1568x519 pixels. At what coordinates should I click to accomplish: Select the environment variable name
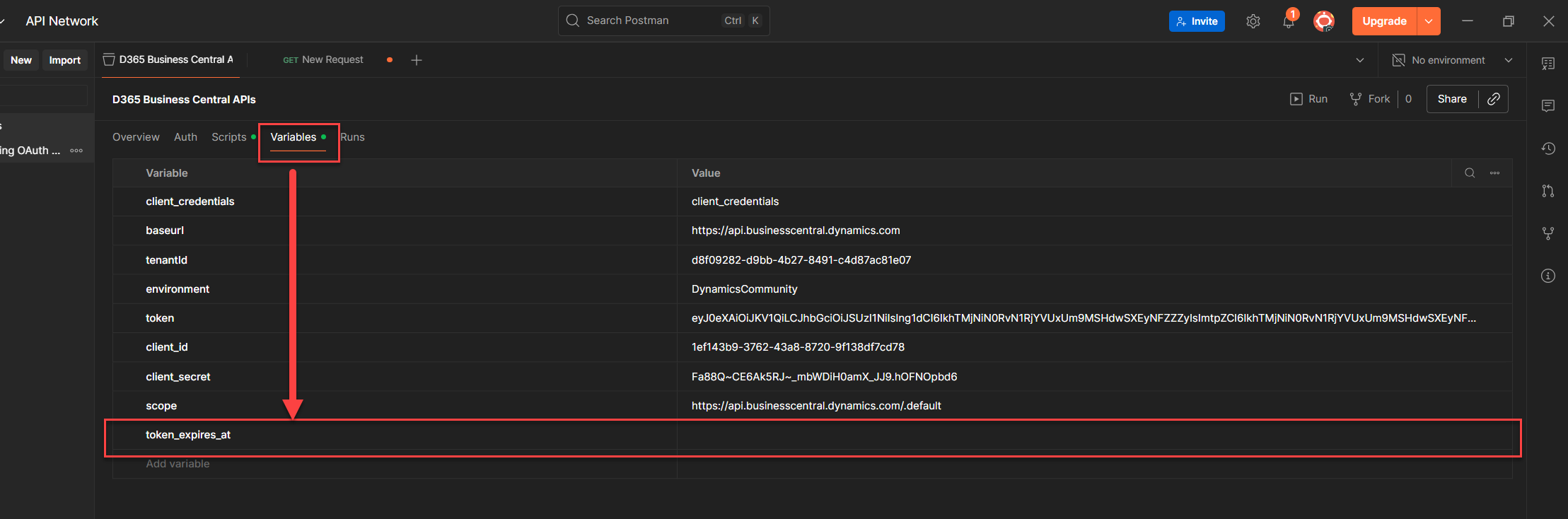178,289
